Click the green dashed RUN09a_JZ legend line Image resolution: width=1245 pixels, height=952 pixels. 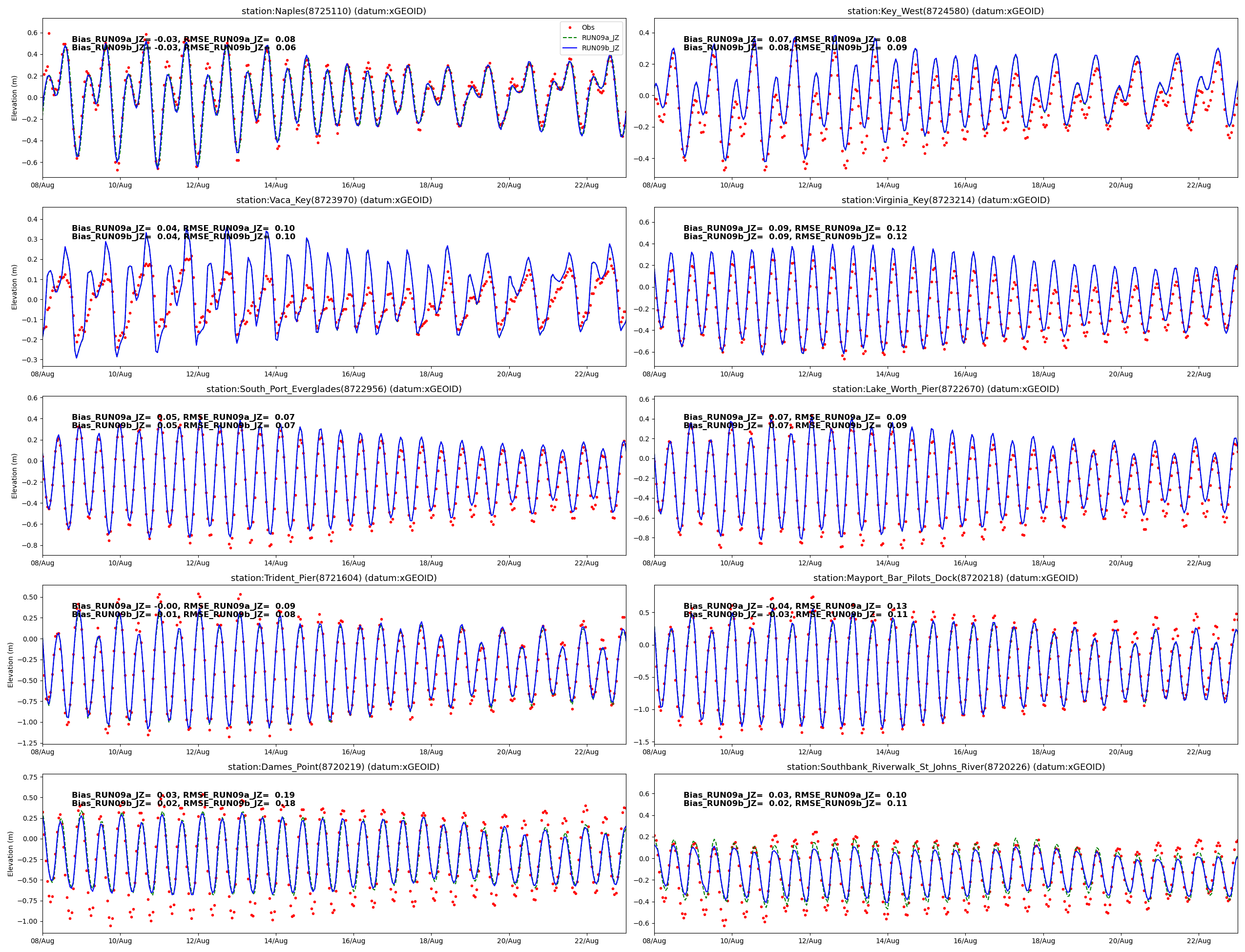569,38
